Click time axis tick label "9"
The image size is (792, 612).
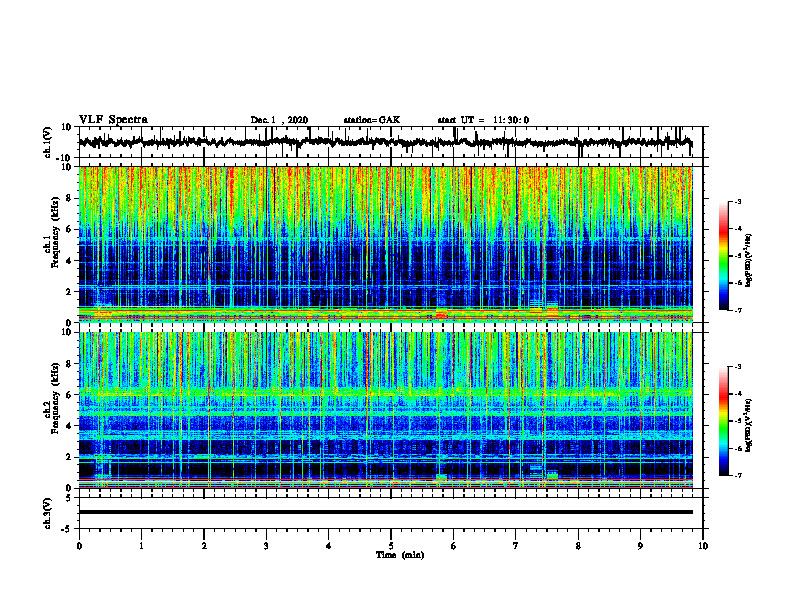640,546
